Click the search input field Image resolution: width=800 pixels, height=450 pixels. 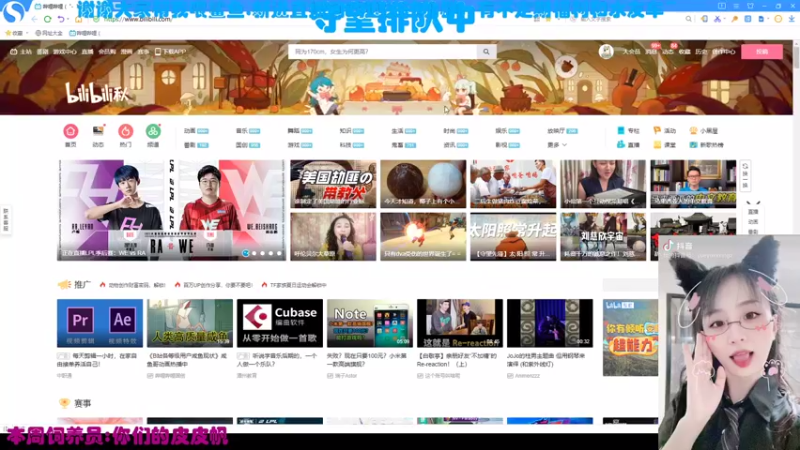[383, 52]
